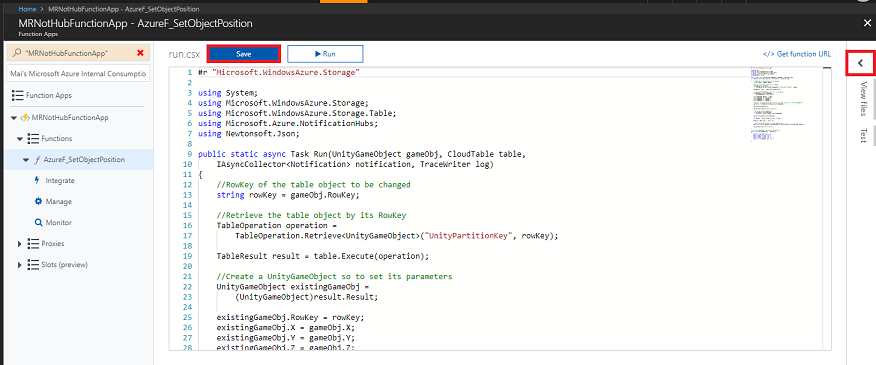This screenshot has height=365, width=876.
Task: Click the Functions list icon
Action: tap(33, 138)
